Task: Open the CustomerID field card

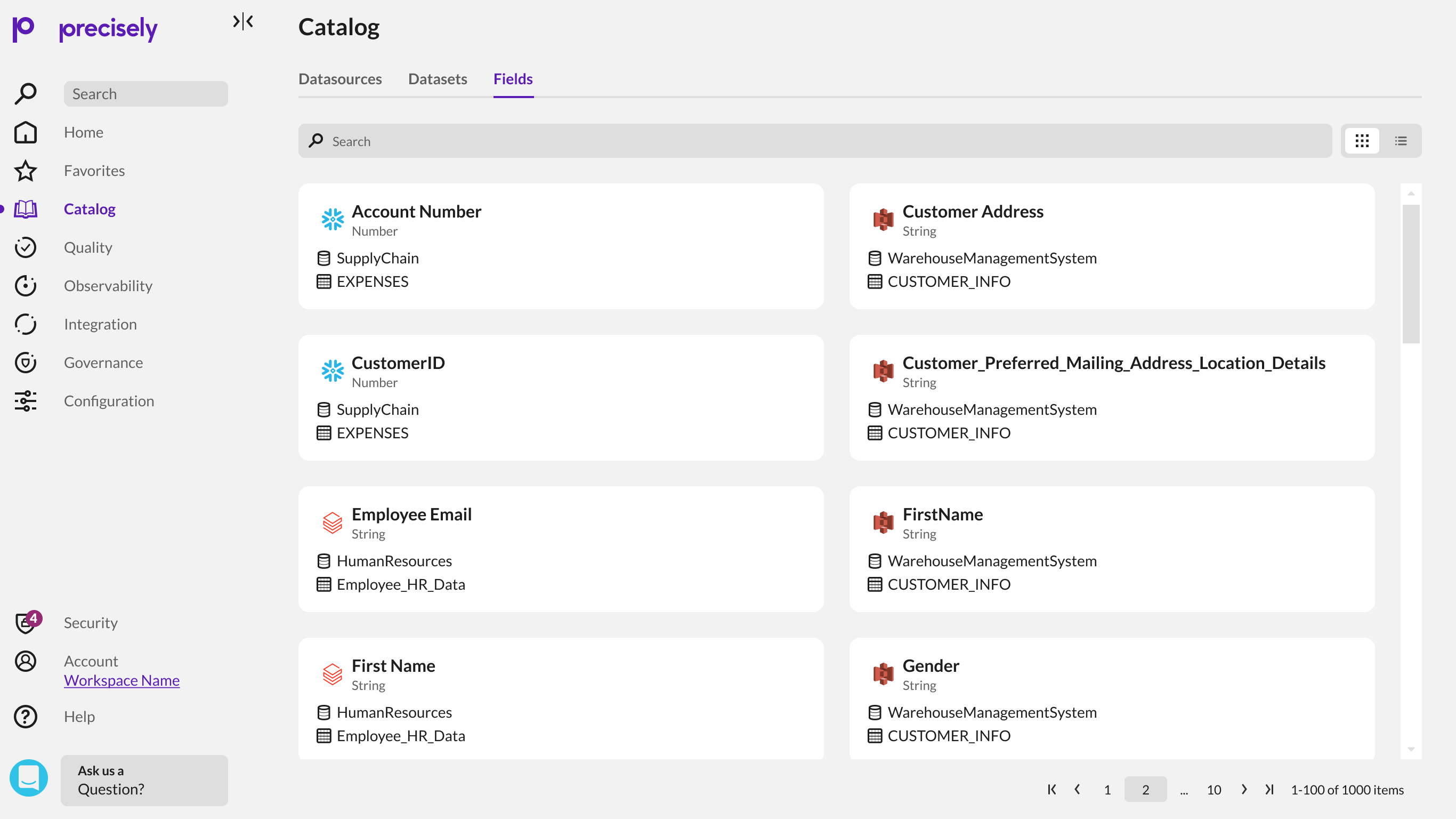Action: [561, 398]
